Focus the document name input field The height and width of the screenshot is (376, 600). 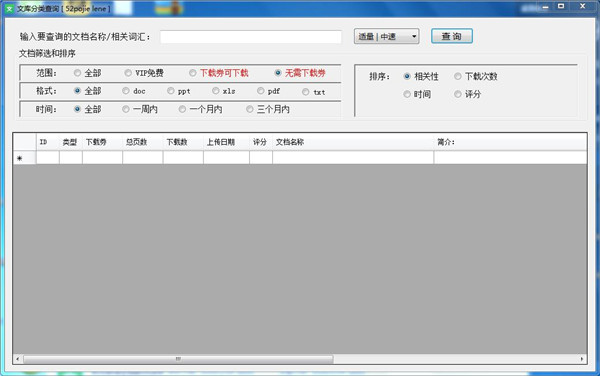pyautogui.click(x=251, y=37)
